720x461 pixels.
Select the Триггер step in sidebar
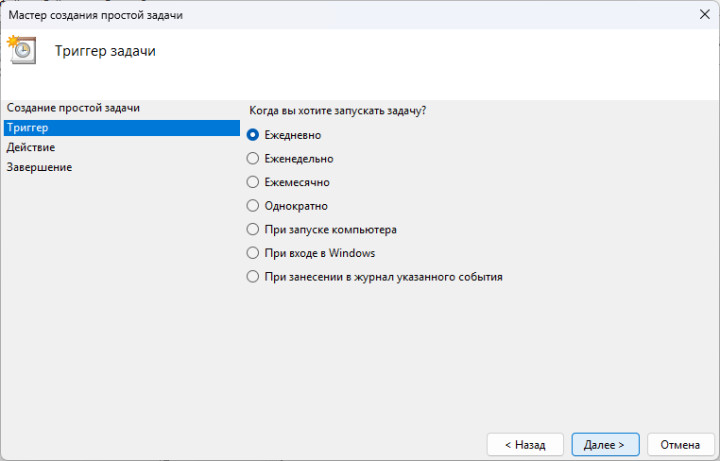(27, 128)
